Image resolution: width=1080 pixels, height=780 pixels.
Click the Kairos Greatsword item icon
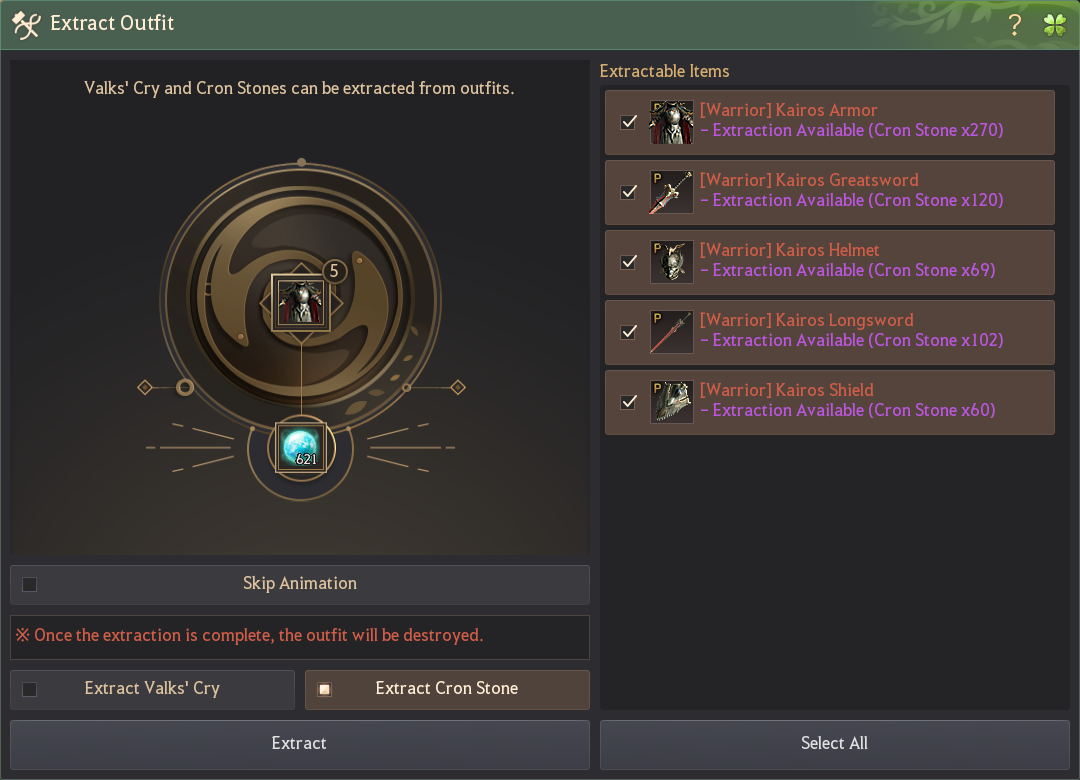[x=672, y=192]
